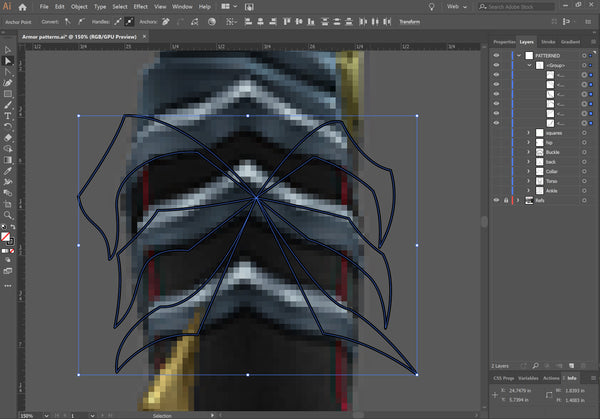Select the Direct Selection tool
The width and height of the screenshot is (600, 419).
click(x=7, y=60)
